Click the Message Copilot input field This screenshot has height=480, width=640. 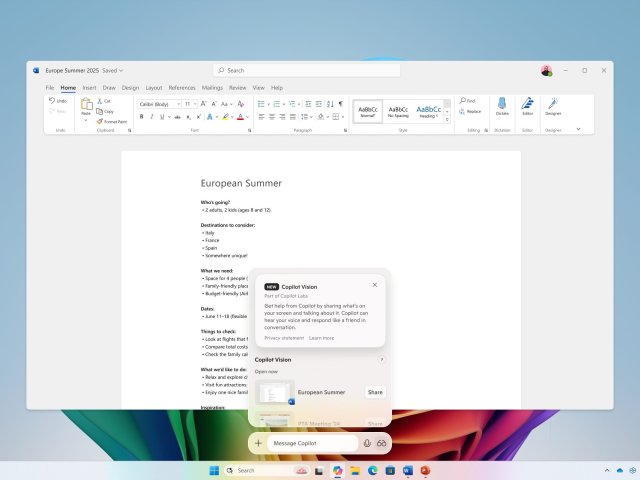tap(313, 443)
